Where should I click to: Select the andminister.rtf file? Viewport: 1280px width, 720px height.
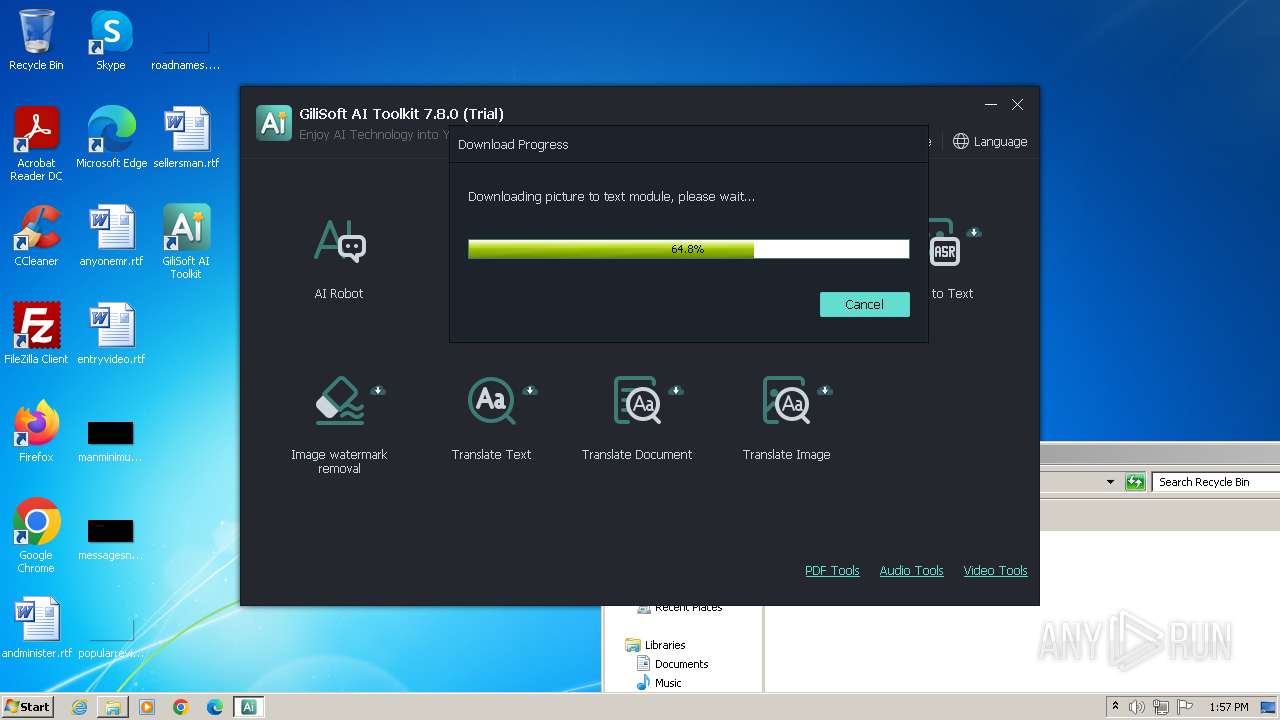click(37, 627)
